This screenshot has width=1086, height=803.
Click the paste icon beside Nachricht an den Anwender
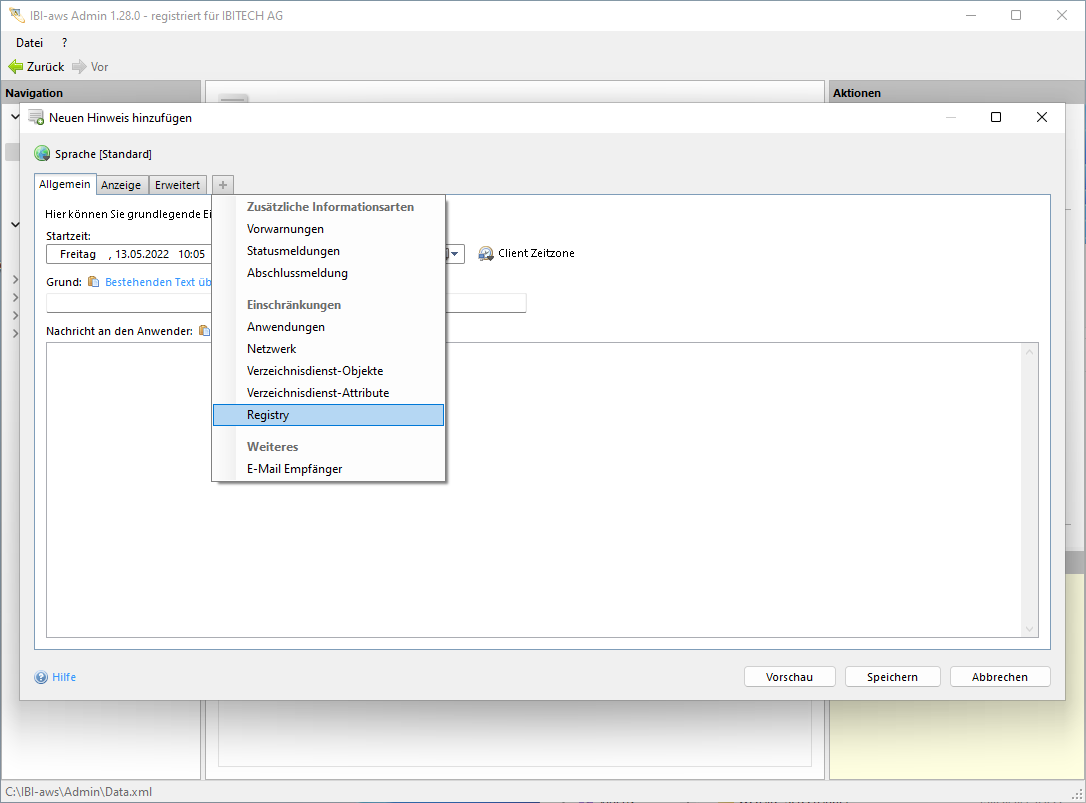click(204, 331)
